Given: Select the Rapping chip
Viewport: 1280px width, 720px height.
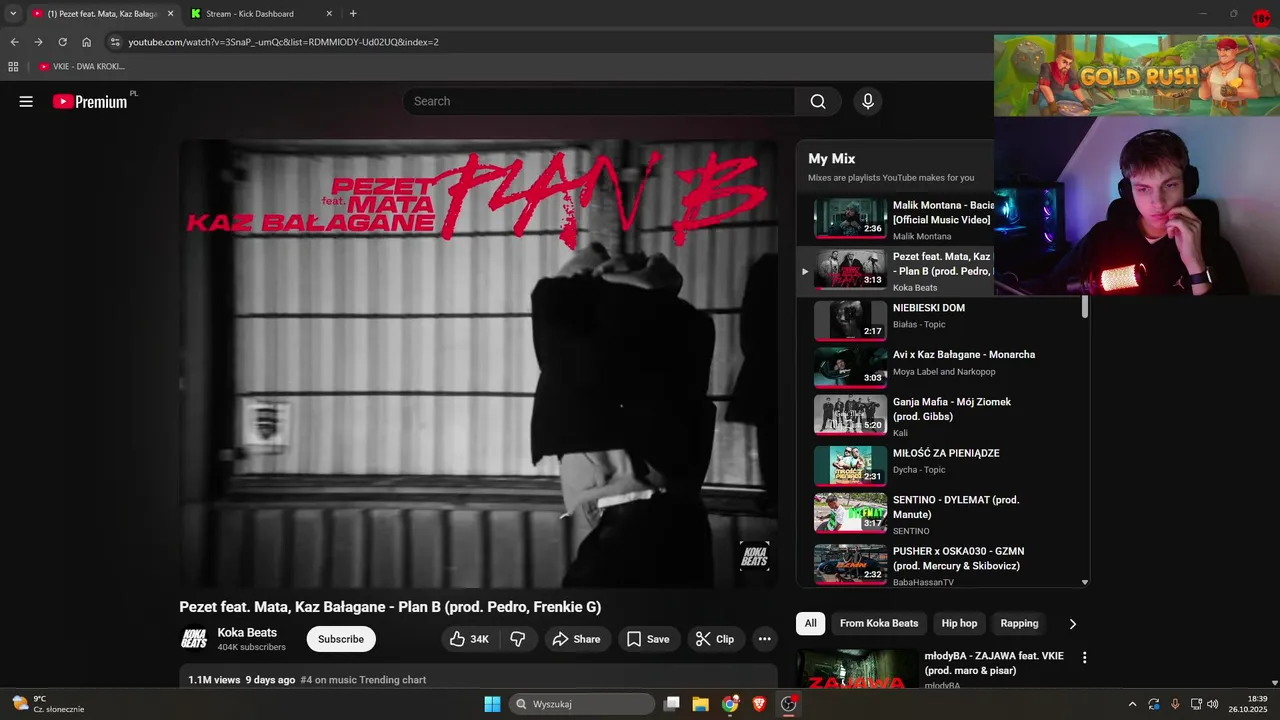Looking at the screenshot, I should click(x=1019, y=623).
